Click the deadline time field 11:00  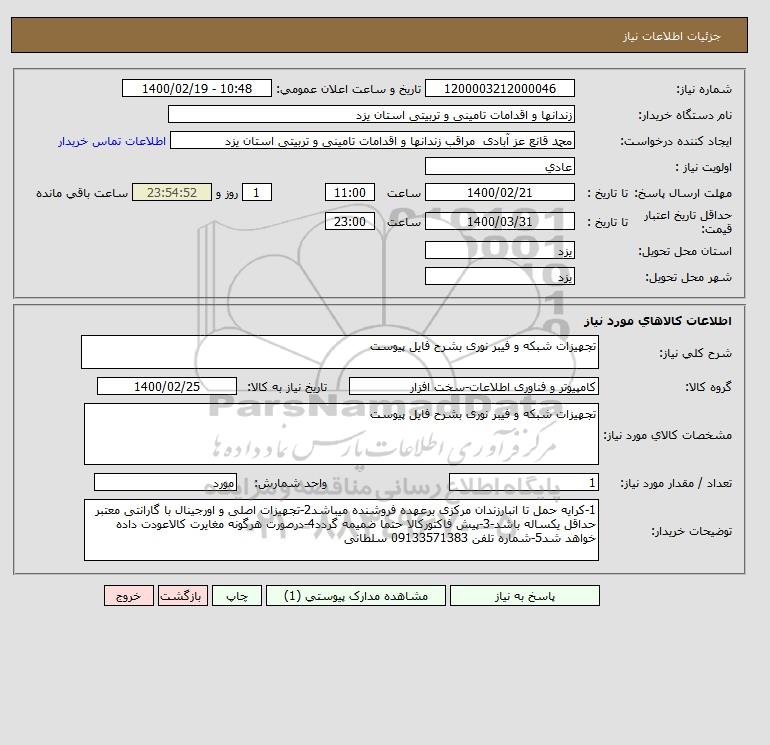[350, 193]
